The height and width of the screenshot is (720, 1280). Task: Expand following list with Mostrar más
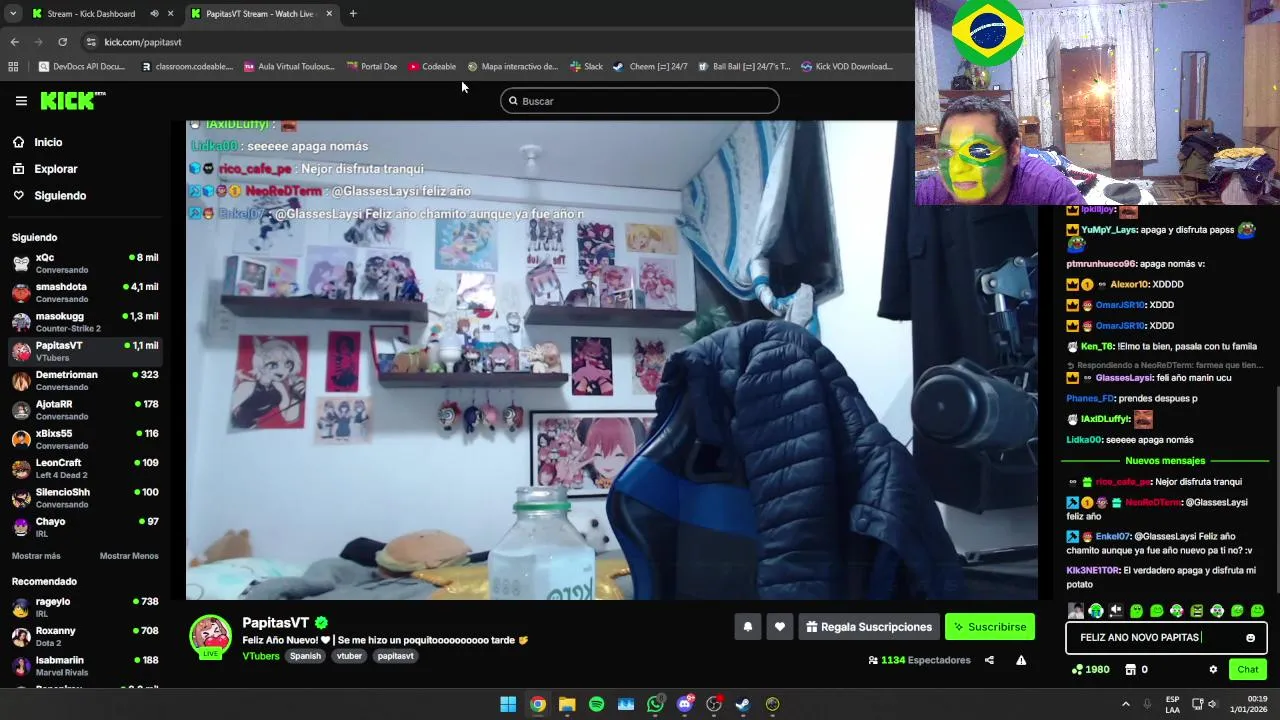(36, 556)
